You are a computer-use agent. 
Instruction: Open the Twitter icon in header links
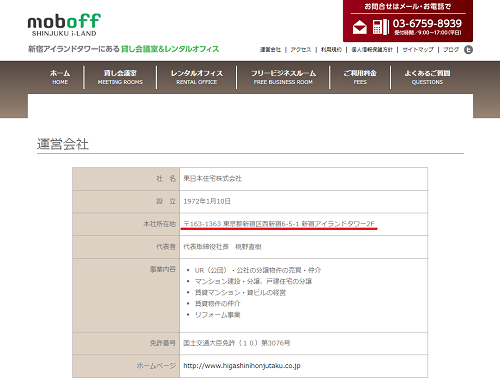[468, 50]
